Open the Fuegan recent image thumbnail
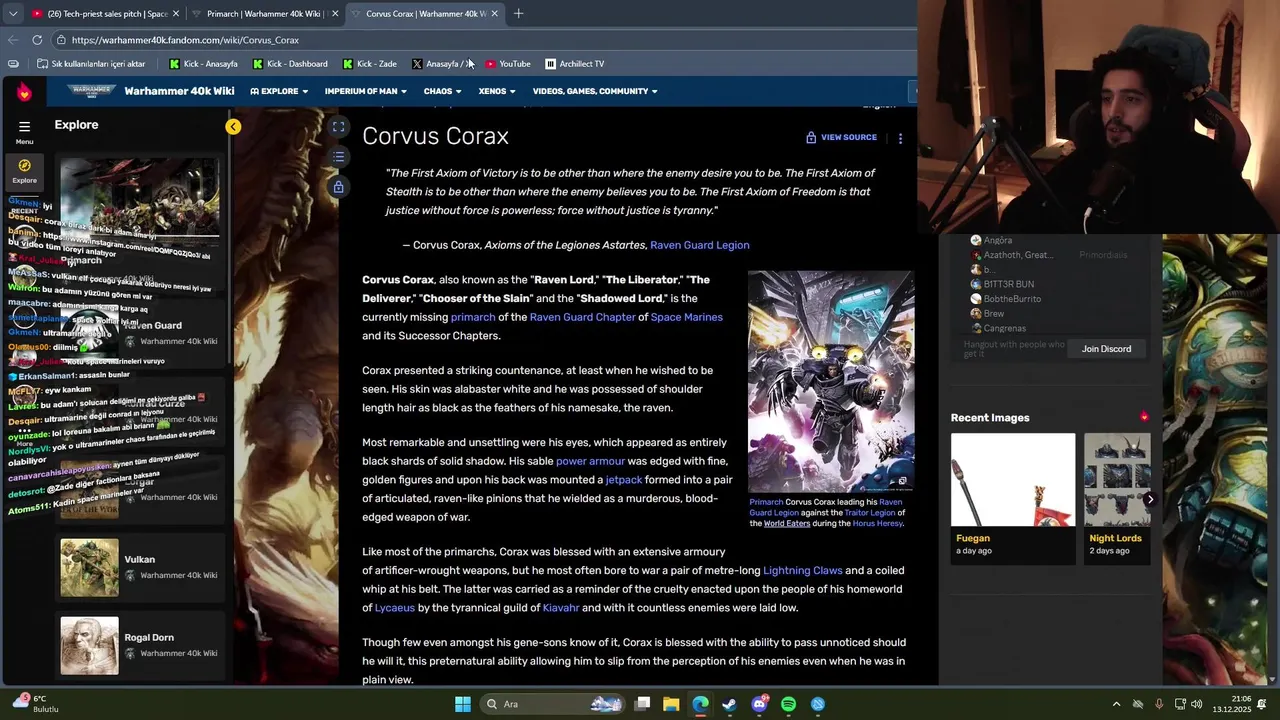Screen dimensions: 1280x720 (x=1013, y=480)
